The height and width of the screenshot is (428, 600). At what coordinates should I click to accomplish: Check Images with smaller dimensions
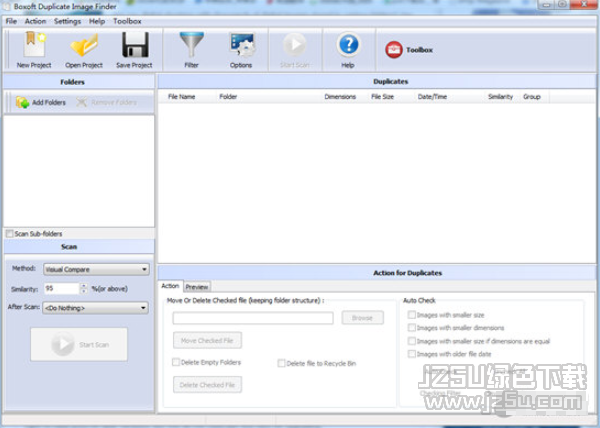[412, 328]
